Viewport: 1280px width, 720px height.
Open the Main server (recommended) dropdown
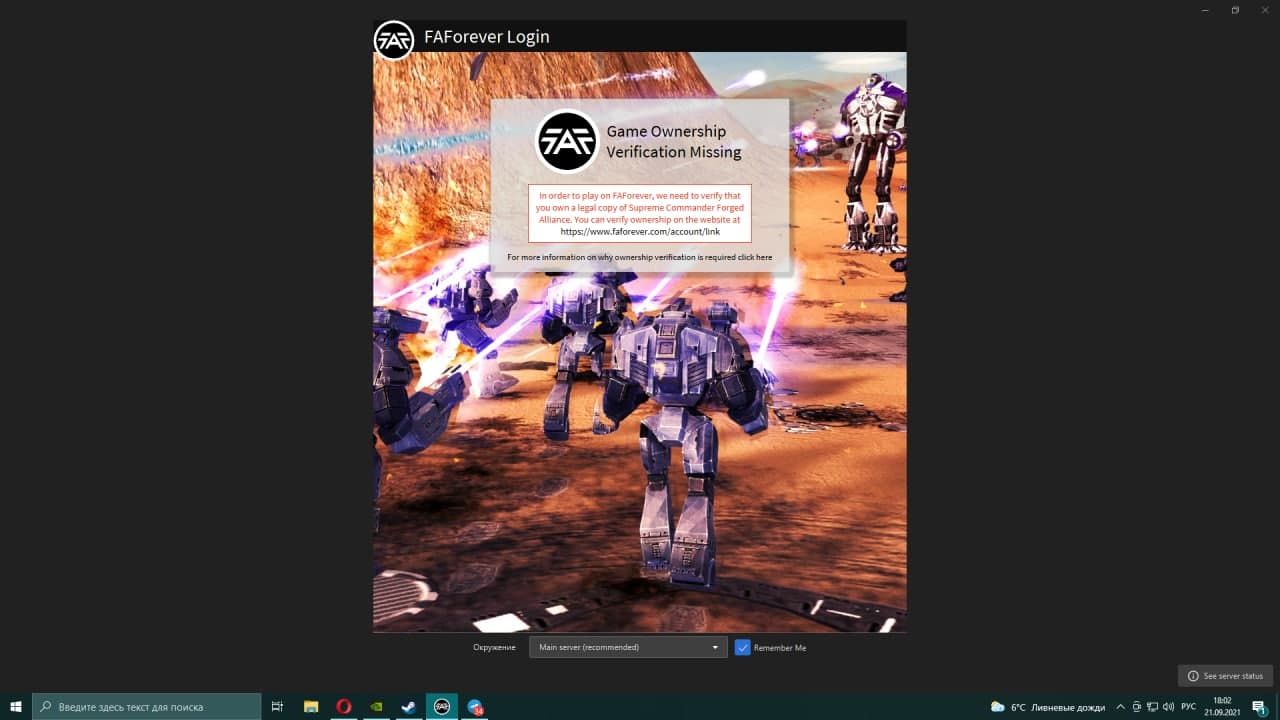click(627, 647)
